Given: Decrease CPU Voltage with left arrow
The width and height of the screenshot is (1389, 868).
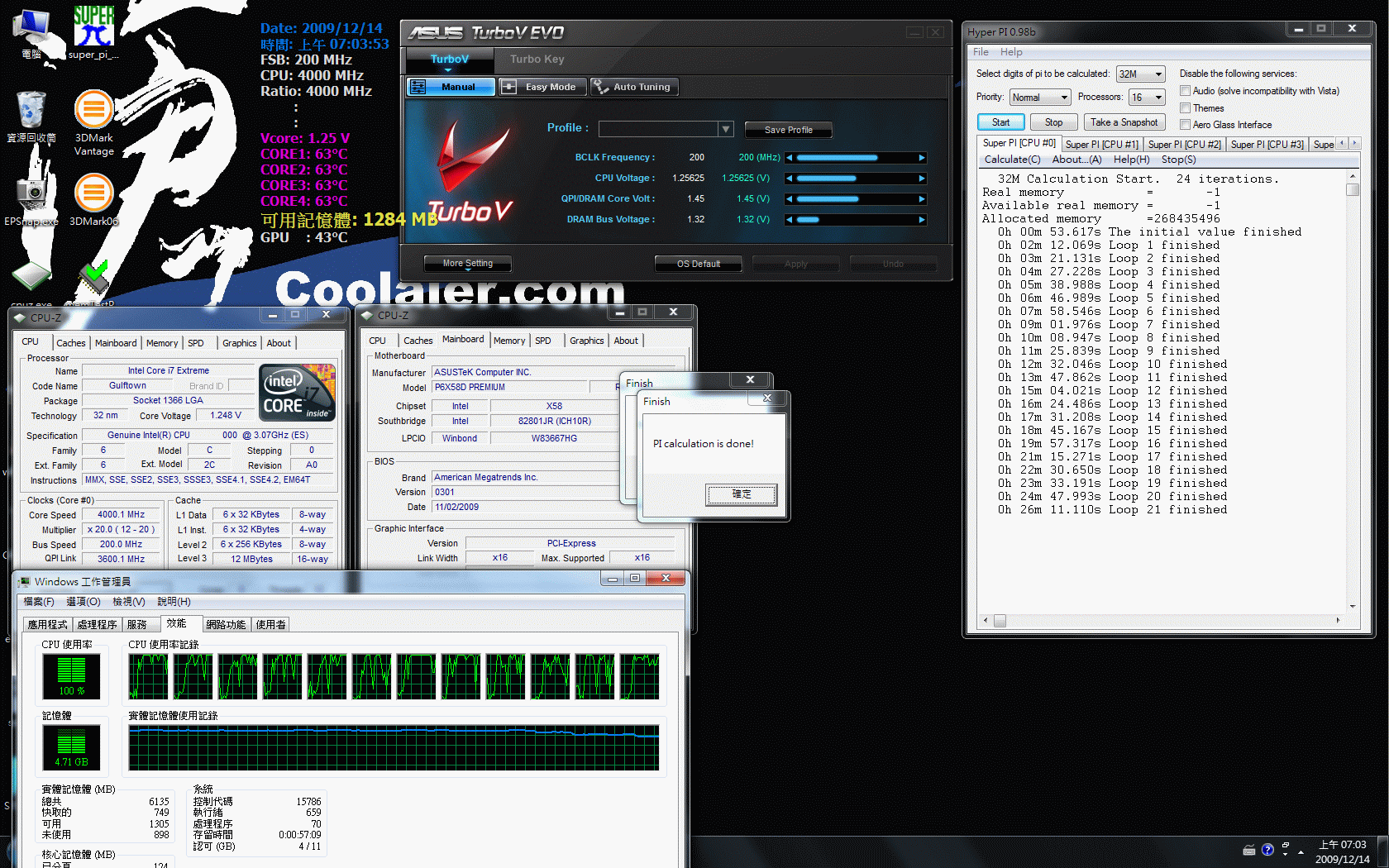Looking at the screenshot, I should (789, 179).
